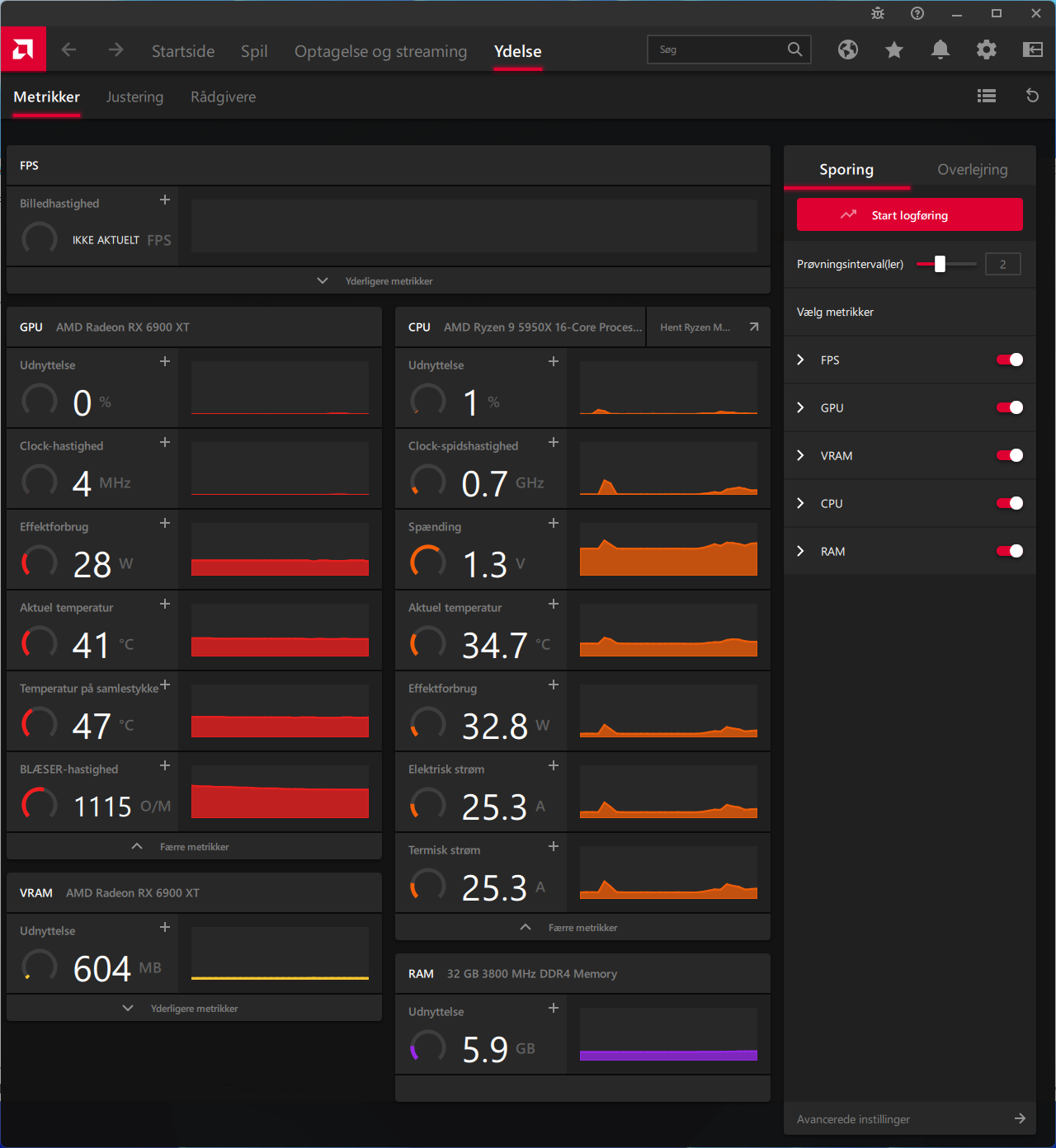Screen dimensions: 1056x1148
Task: Toggle CPU metric tracking switch
Action: (1010, 503)
